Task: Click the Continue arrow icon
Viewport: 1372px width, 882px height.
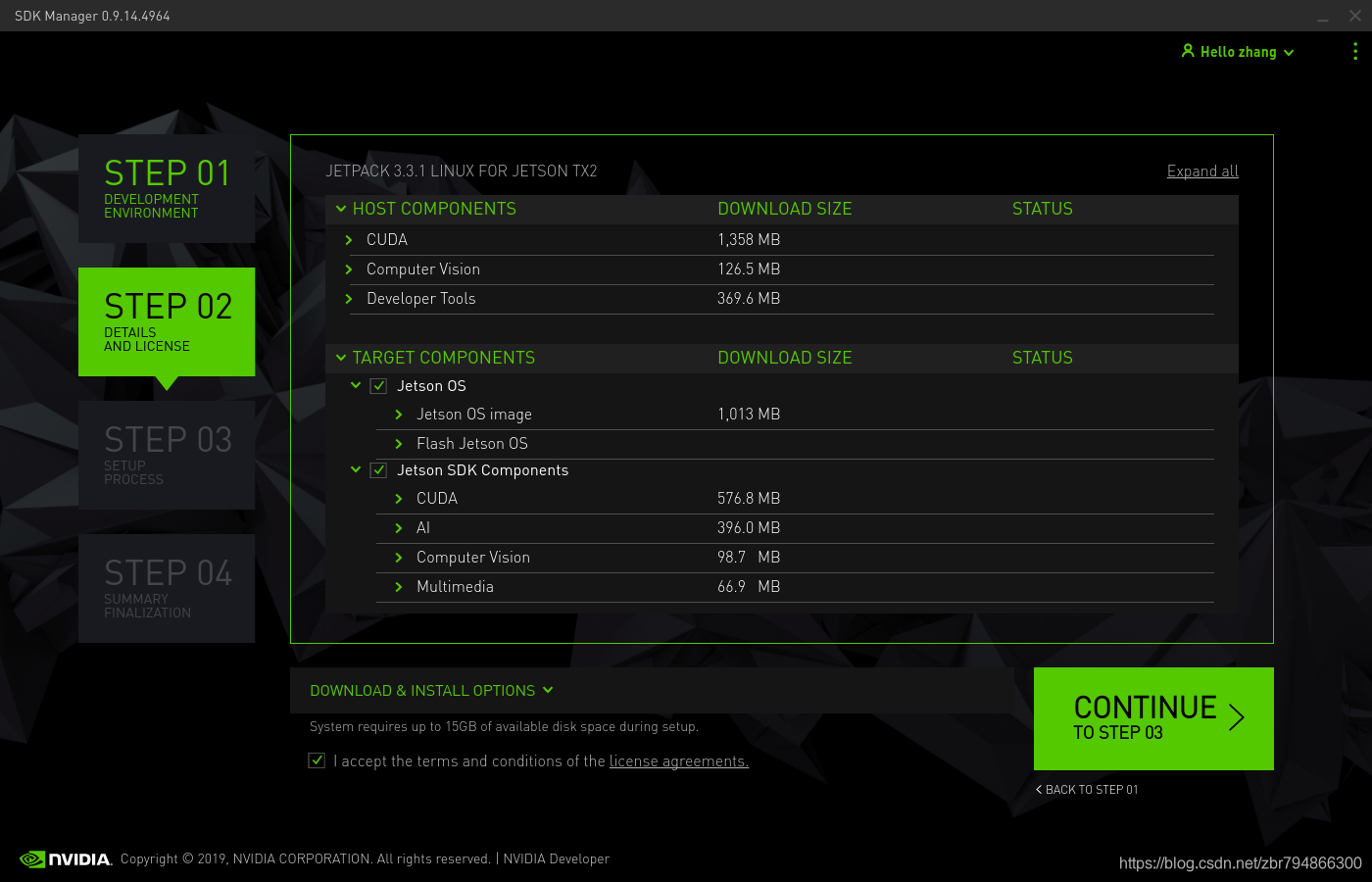Action: click(1237, 717)
